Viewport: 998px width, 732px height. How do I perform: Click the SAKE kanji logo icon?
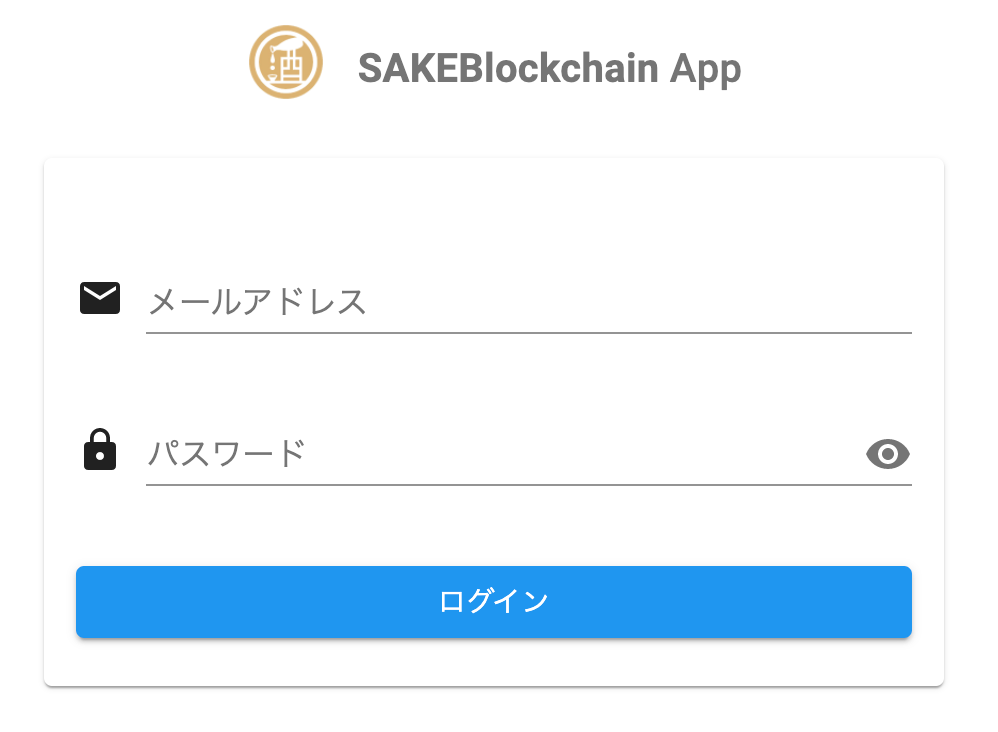click(x=285, y=62)
